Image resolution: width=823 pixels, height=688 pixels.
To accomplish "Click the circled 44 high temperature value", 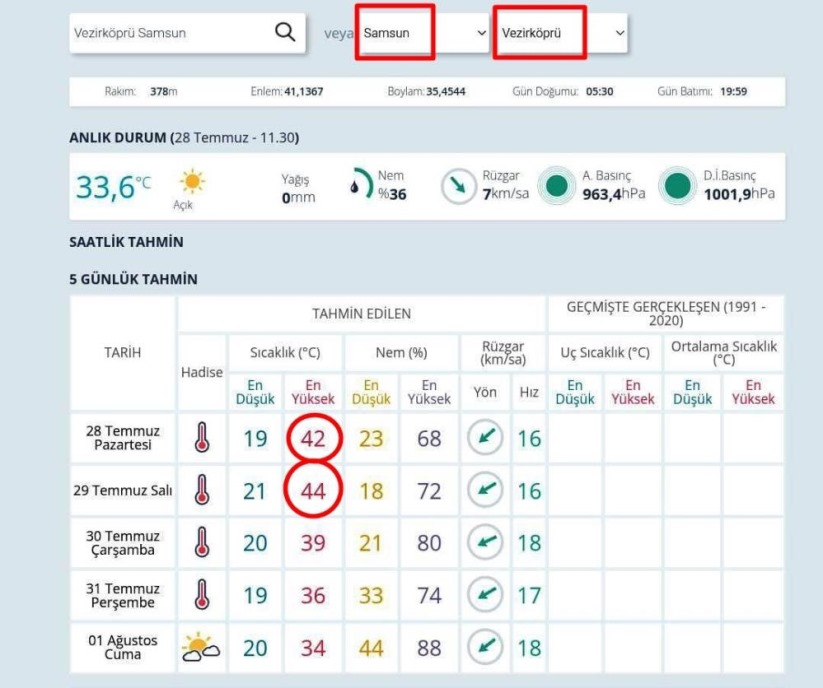I will (x=313, y=490).
